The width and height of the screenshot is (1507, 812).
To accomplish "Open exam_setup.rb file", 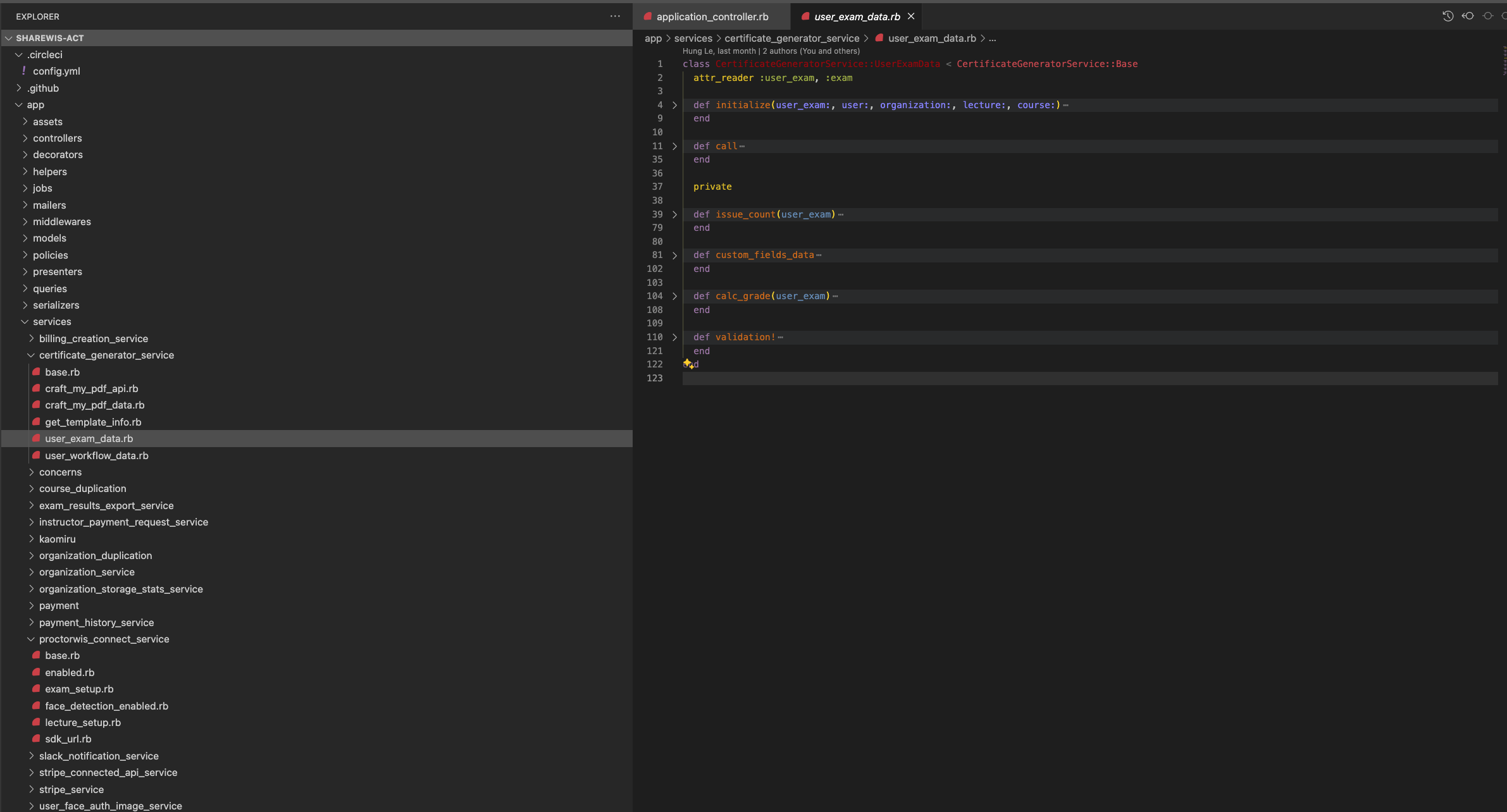I will point(316,689).
